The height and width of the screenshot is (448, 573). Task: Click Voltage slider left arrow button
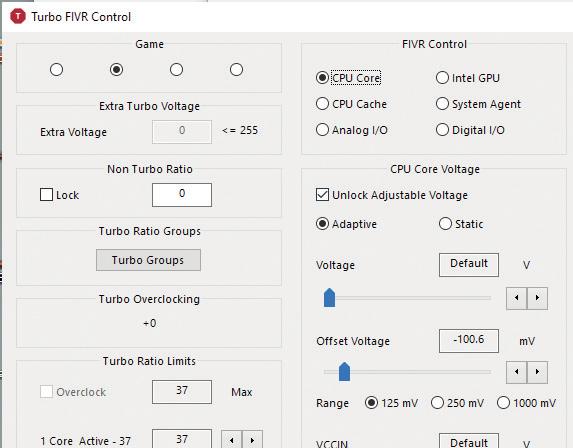pos(516,298)
